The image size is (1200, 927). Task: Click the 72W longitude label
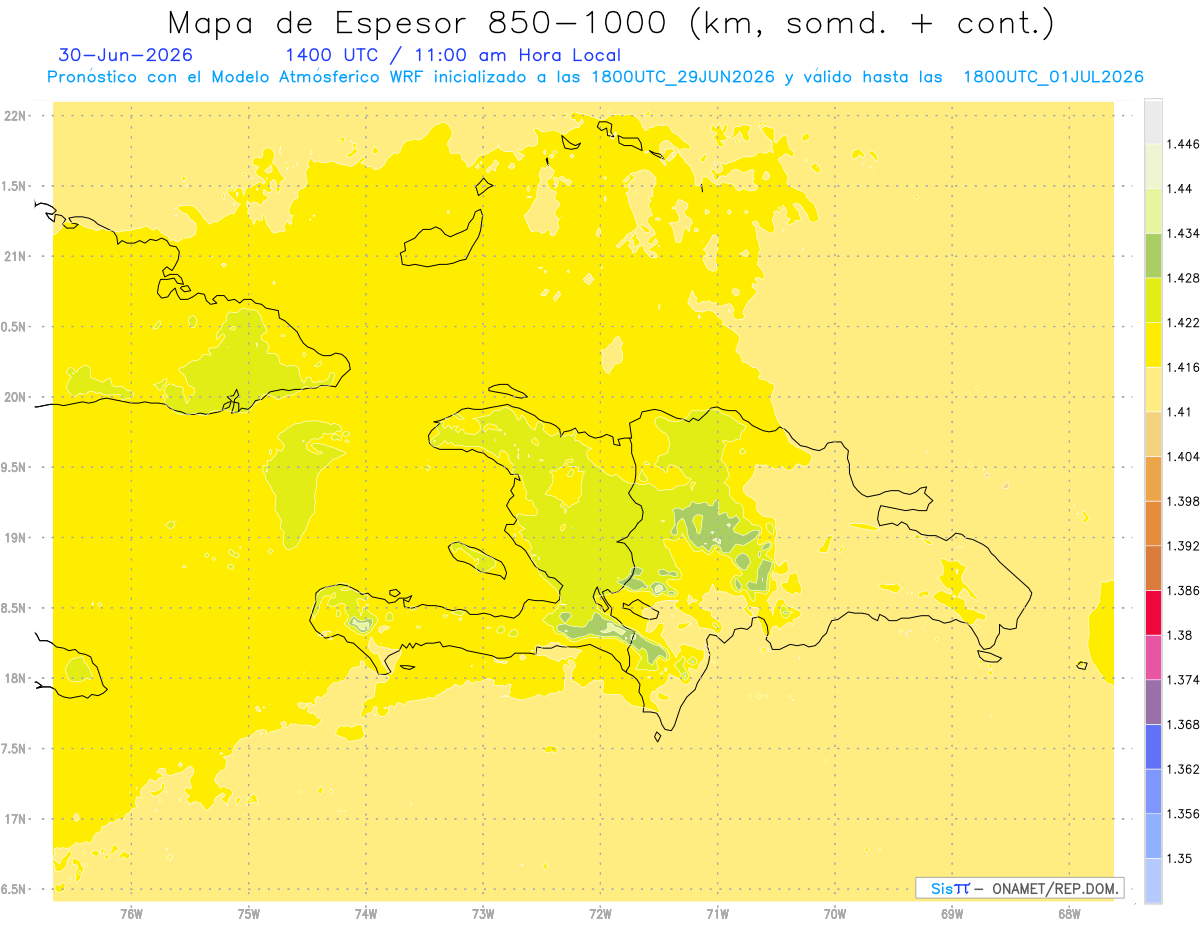pyautogui.click(x=600, y=913)
